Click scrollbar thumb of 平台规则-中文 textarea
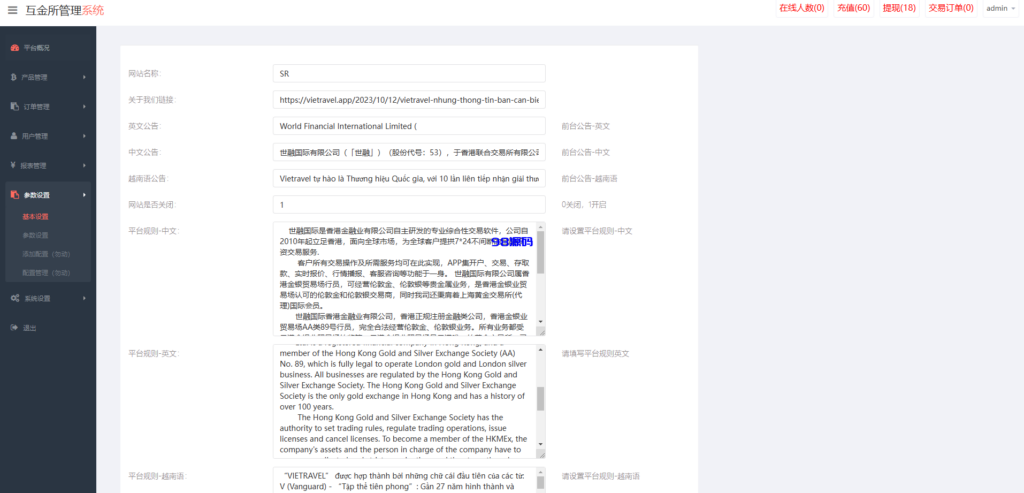This screenshot has height=493, width=1024. pos(540,251)
